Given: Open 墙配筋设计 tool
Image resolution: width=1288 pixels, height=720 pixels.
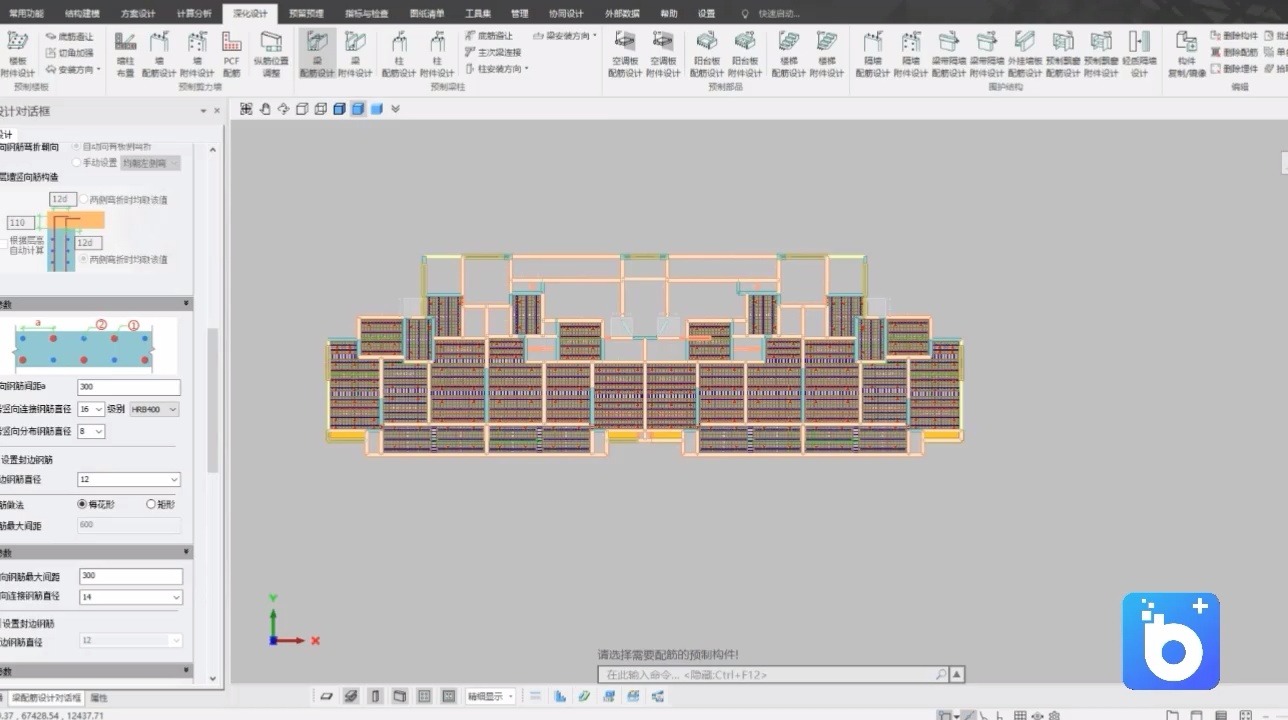Looking at the screenshot, I should (x=159, y=53).
